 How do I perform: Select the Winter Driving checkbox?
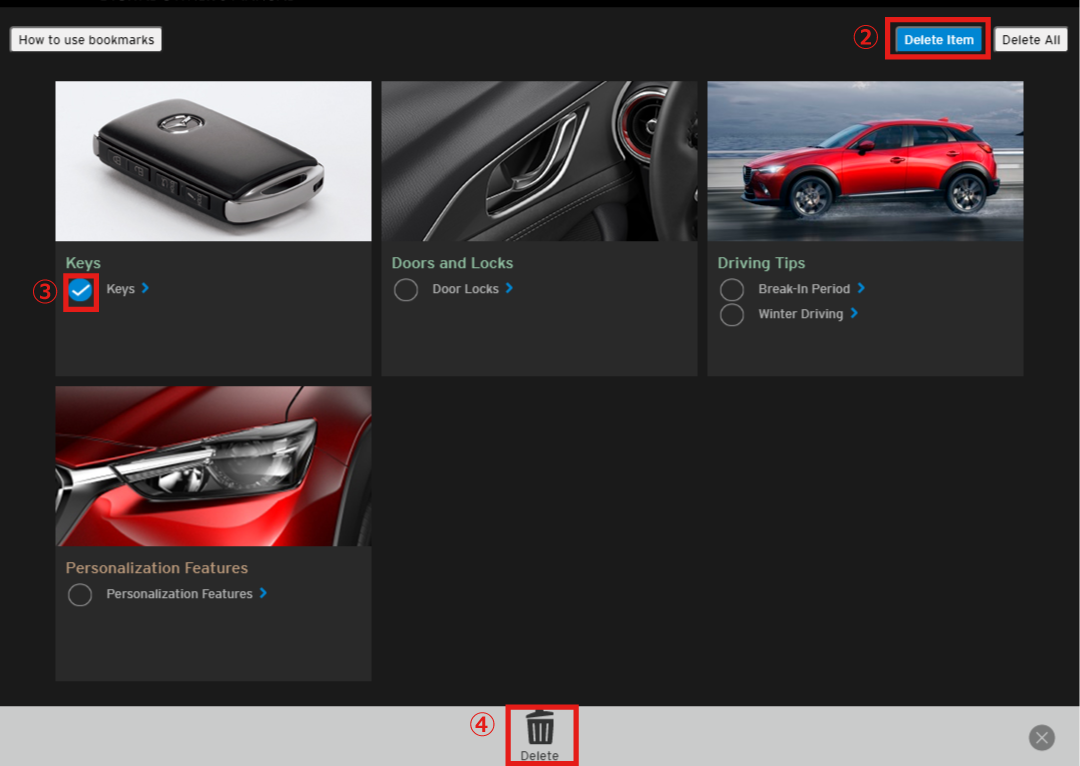pyautogui.click(x=731, y=315)
